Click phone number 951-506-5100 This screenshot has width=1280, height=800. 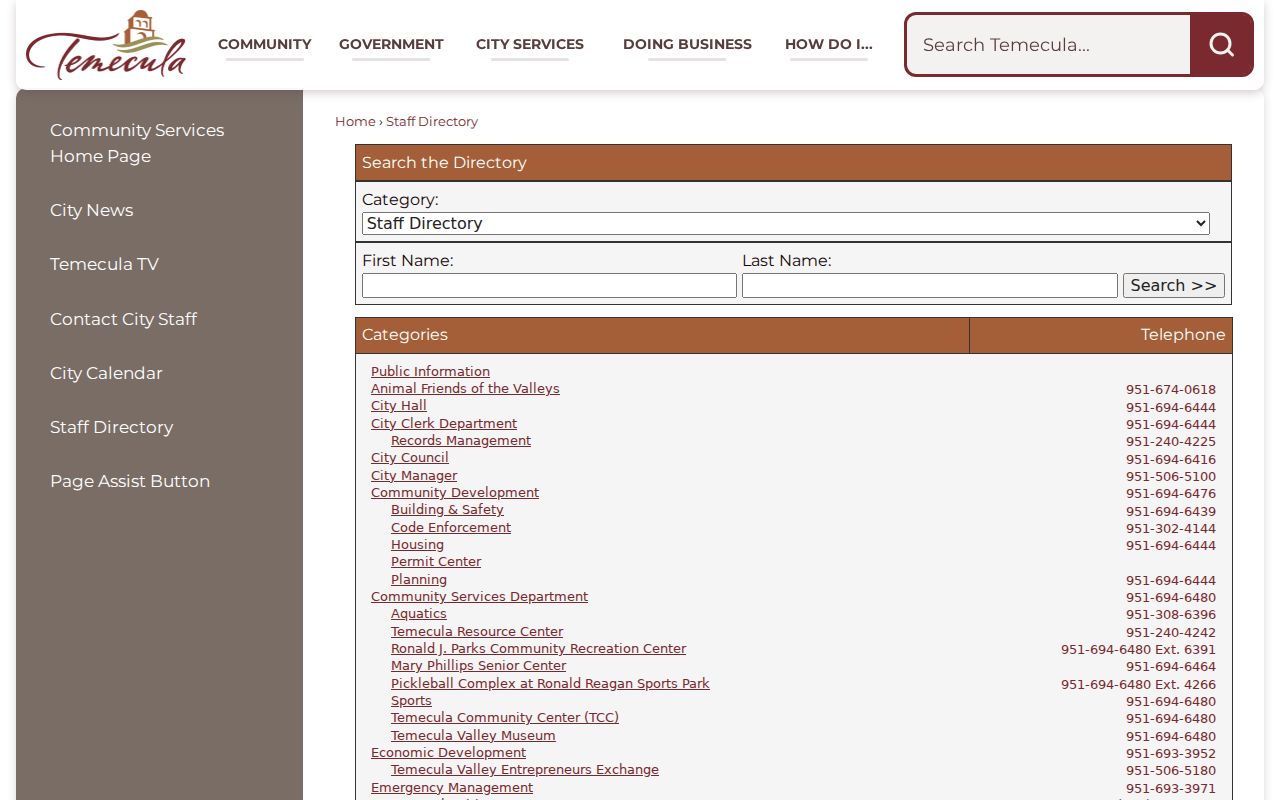(1171, 477)
